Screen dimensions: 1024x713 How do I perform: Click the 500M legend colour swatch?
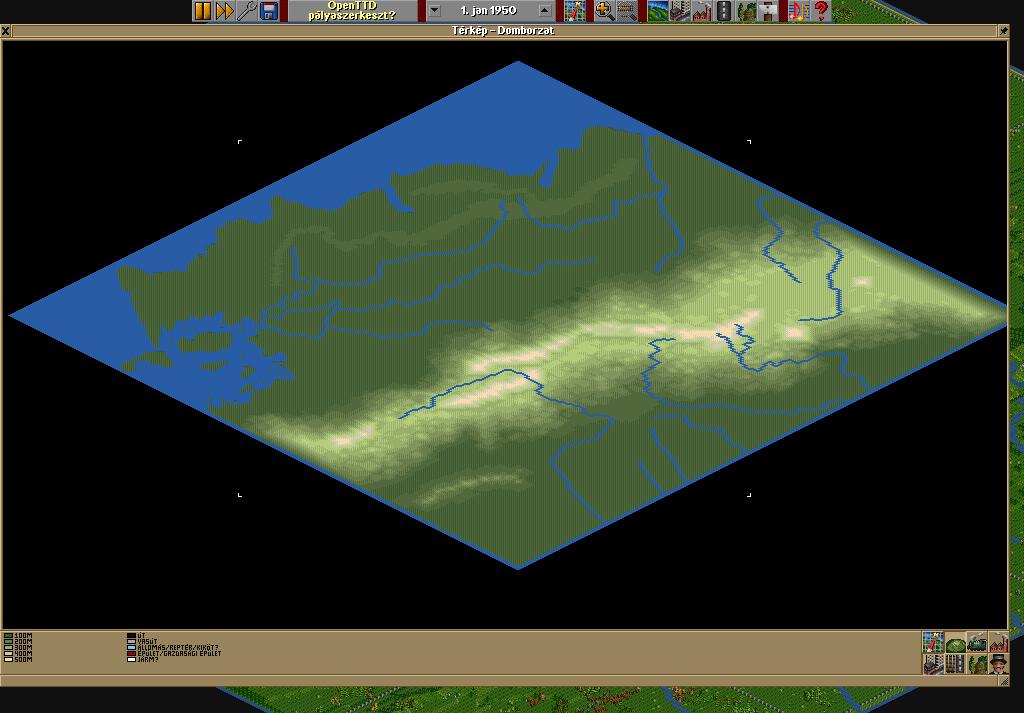click(x=8, y=659)
